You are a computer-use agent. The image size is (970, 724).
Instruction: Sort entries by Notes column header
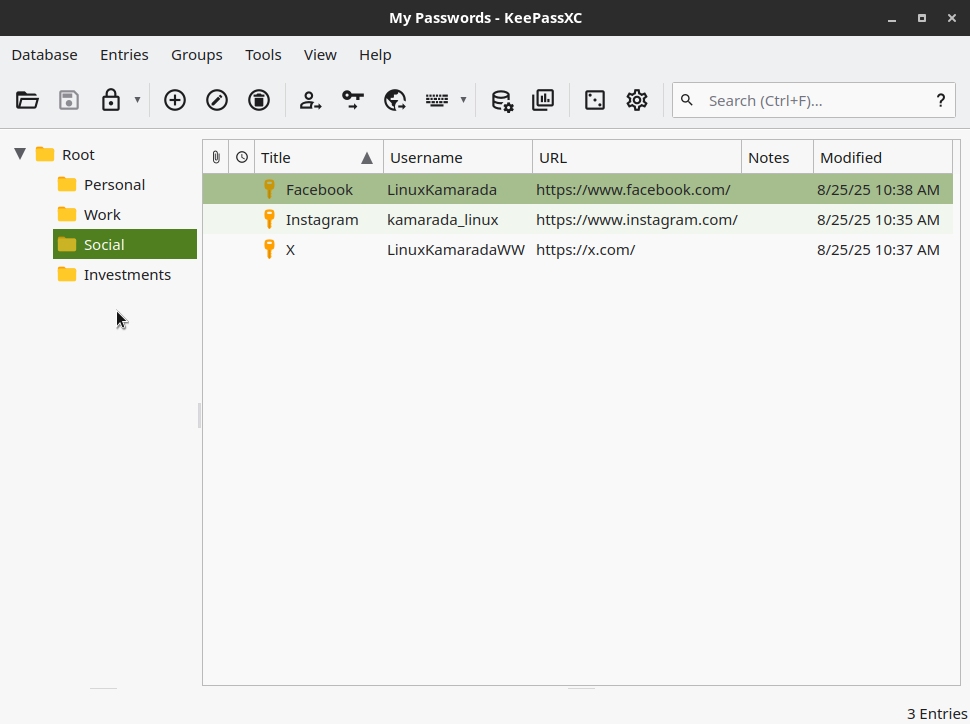778,157
